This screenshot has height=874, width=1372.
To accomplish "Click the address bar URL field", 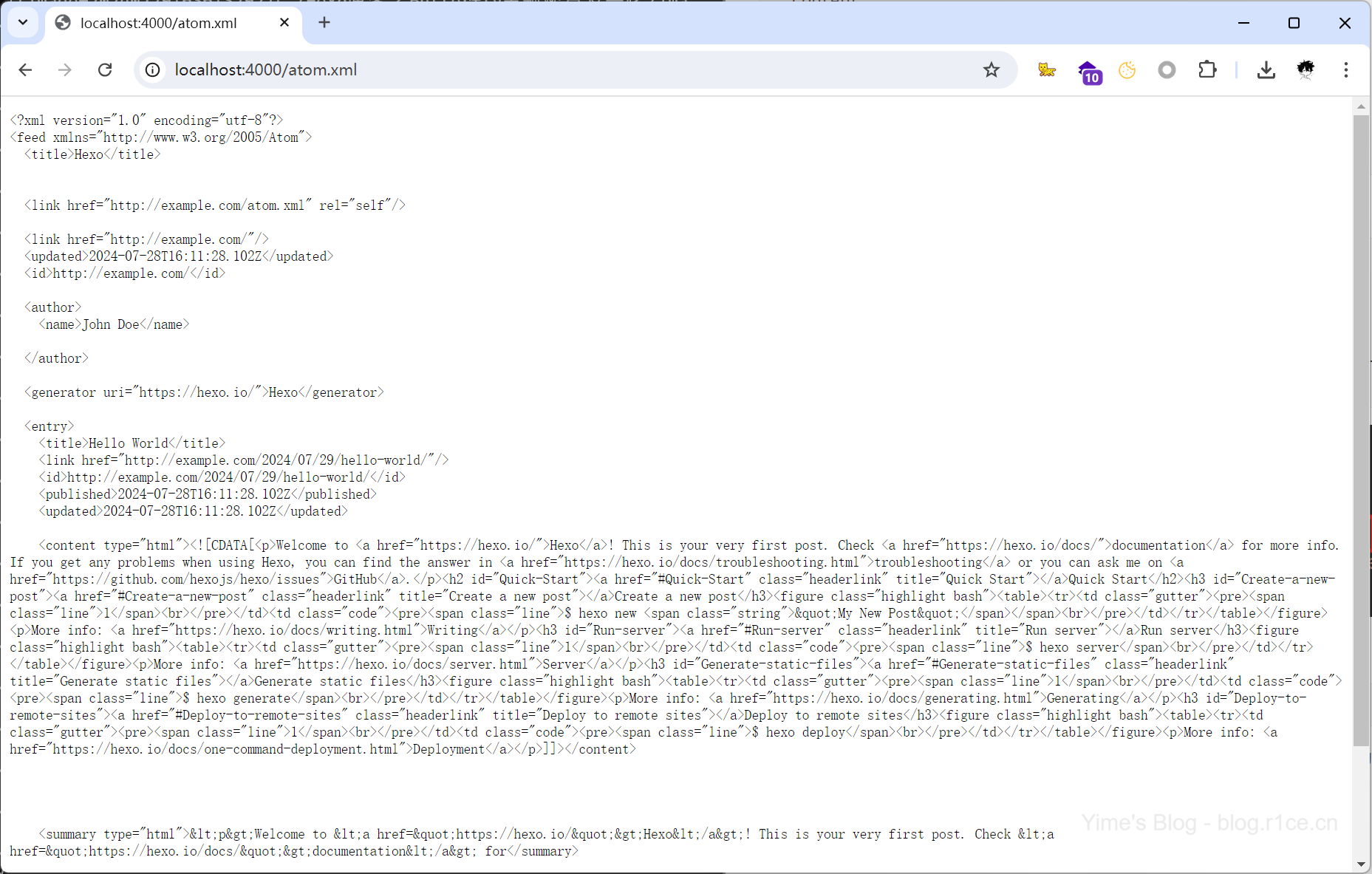I will point(517,69).
